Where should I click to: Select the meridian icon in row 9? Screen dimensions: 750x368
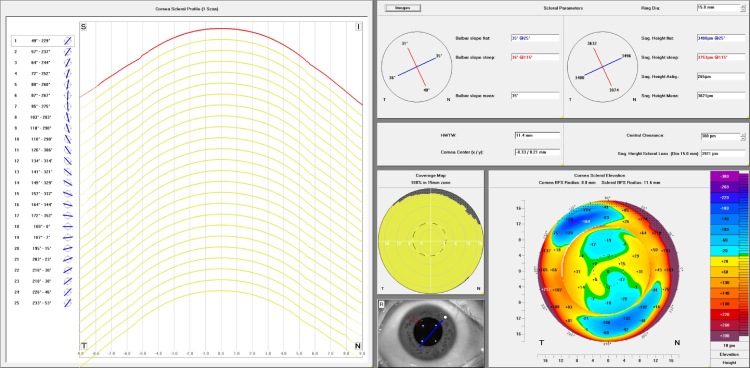pyautogui.click(x=67, y=128)
